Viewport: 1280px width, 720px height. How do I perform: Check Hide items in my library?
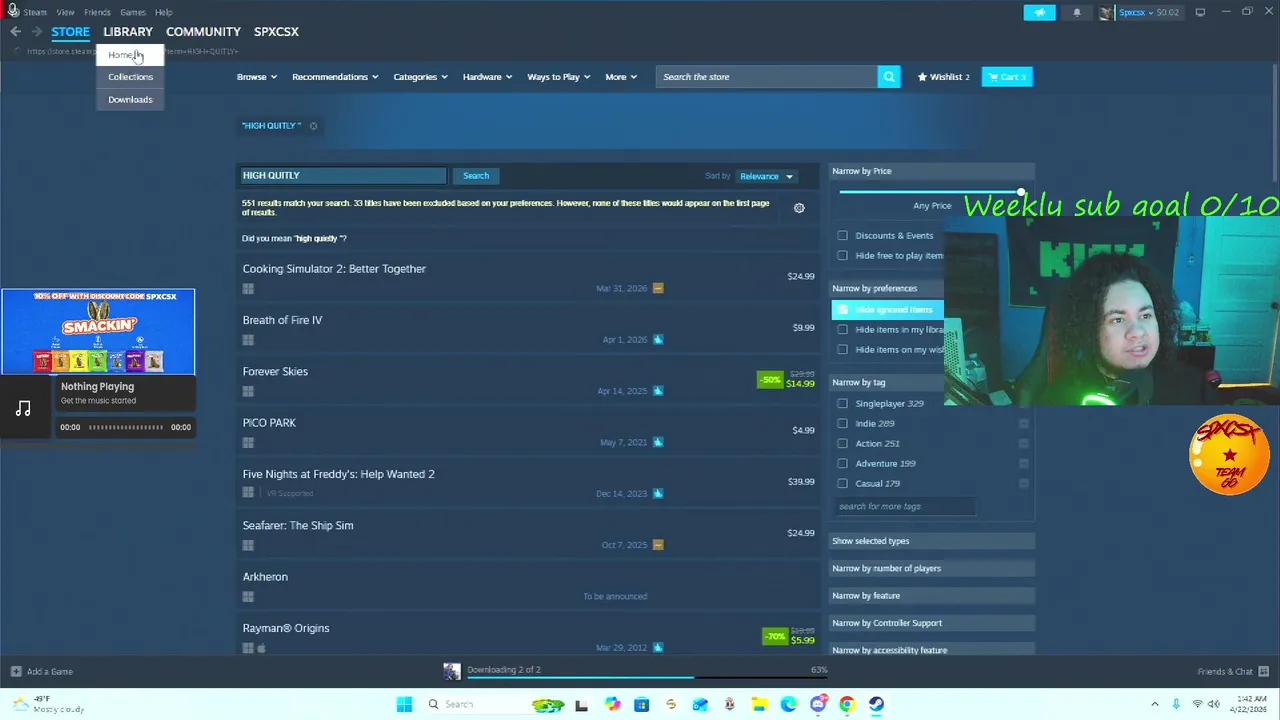click(x=842, y=330)
